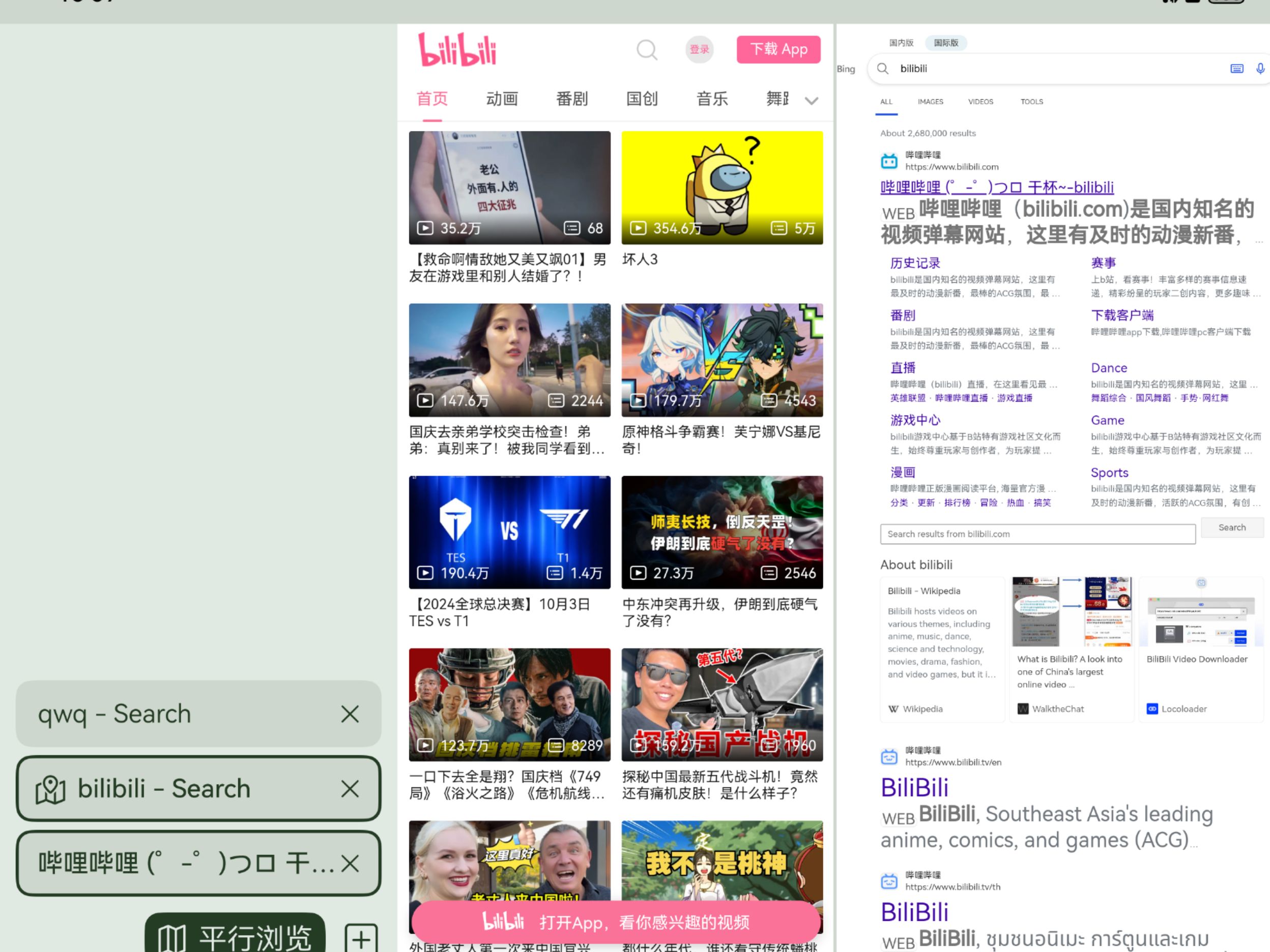The height and width of the screenshot is (952, 1270).
Task: Select the Bing ALL tab
Action: pyautogui.click(x=886, y=102)
